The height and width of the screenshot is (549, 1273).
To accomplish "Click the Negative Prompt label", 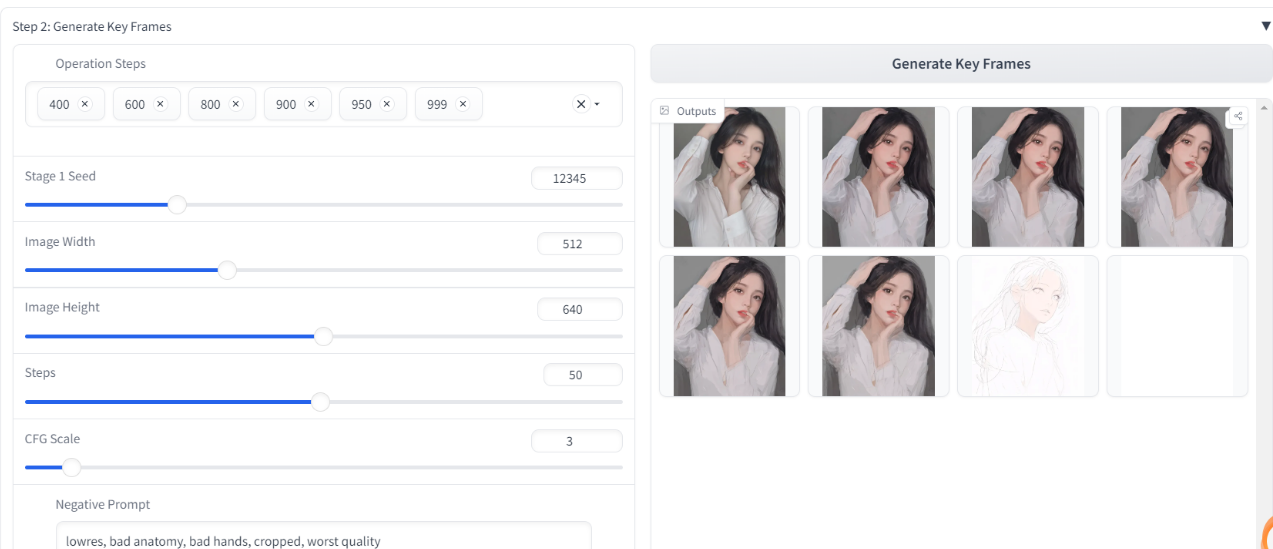I will click(x=103, y=505).
